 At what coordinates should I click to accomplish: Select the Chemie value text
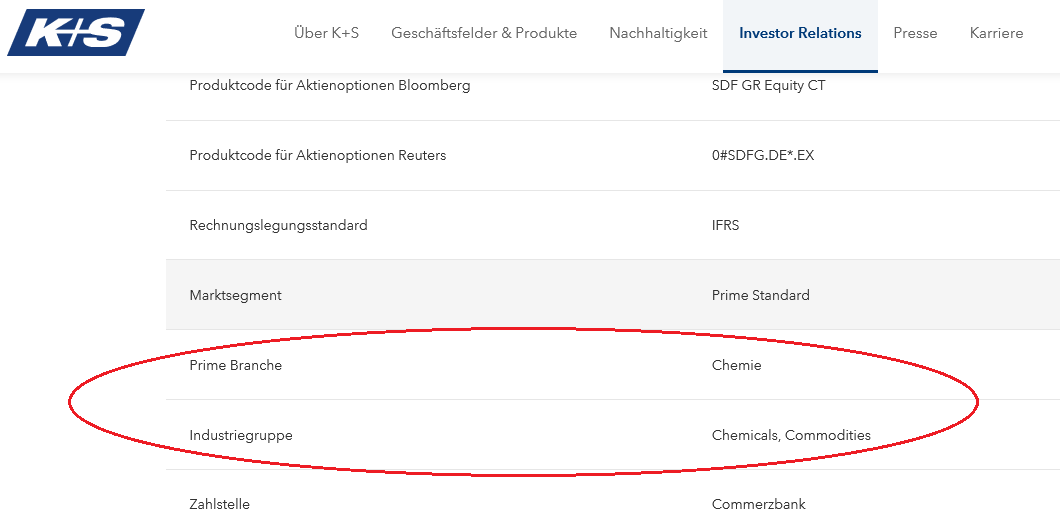coord(736,365)
